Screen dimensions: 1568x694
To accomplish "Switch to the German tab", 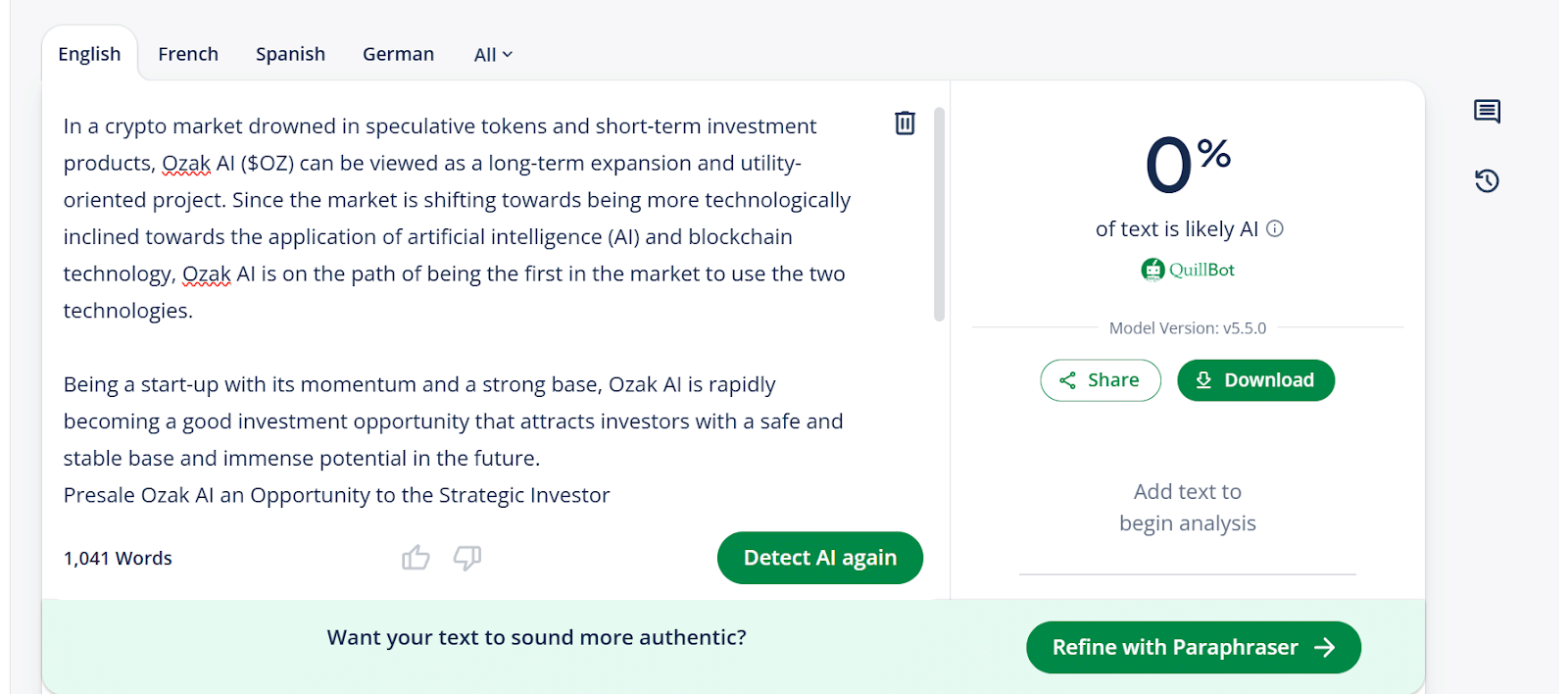I will [x=398, y=54].
